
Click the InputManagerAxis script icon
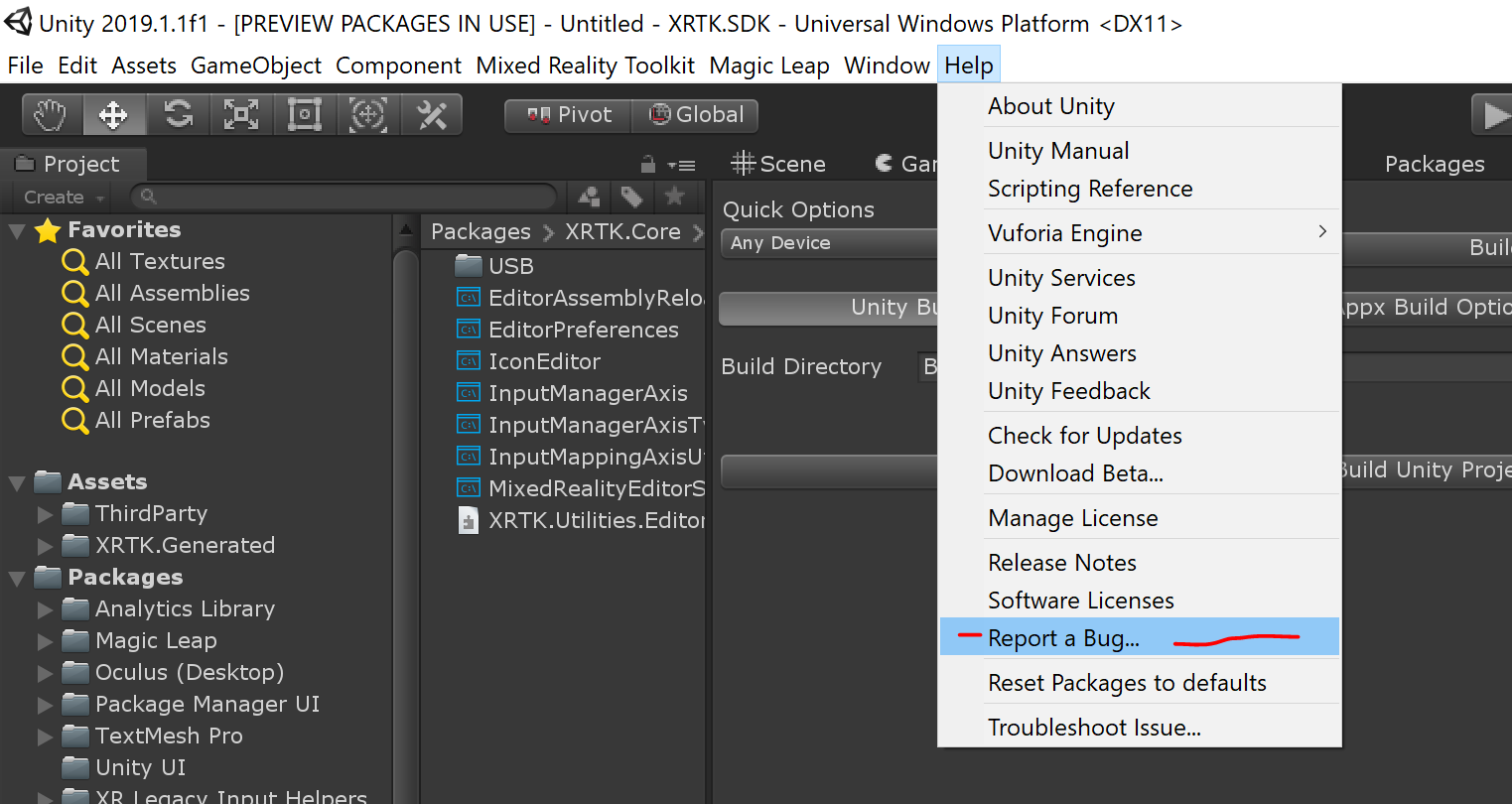(469, 393)
